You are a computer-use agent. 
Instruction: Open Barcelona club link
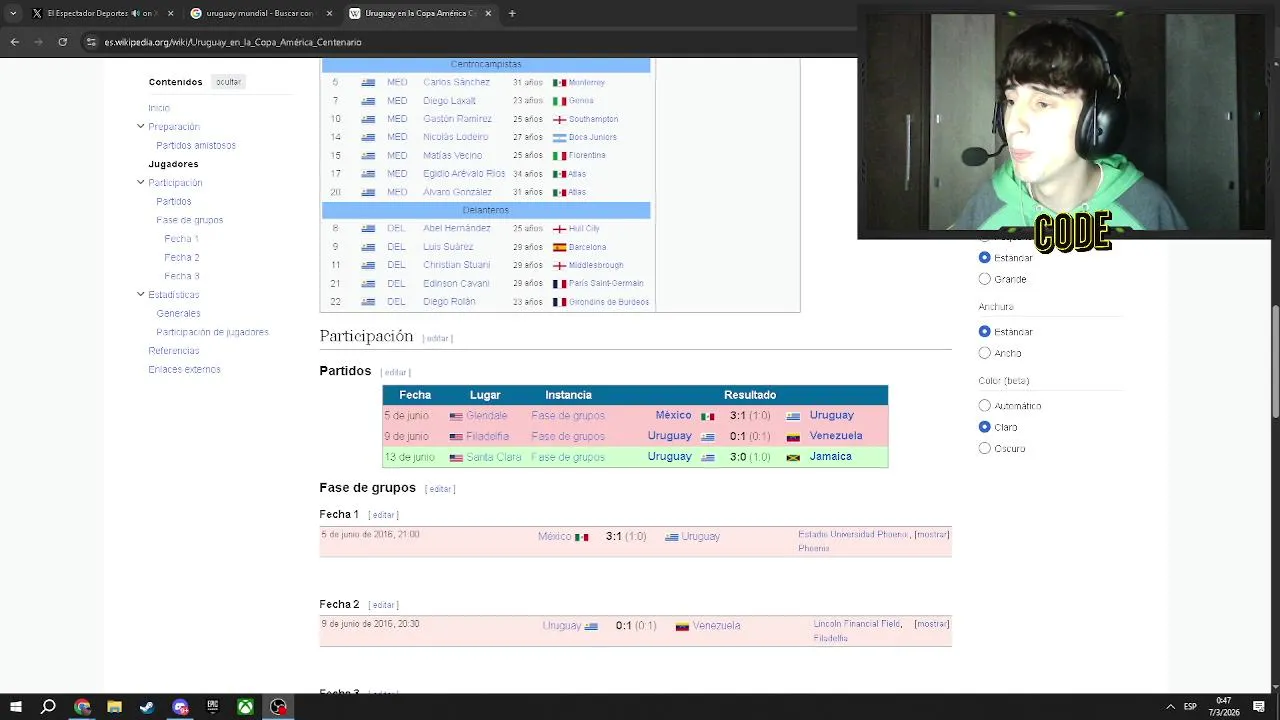587,247
